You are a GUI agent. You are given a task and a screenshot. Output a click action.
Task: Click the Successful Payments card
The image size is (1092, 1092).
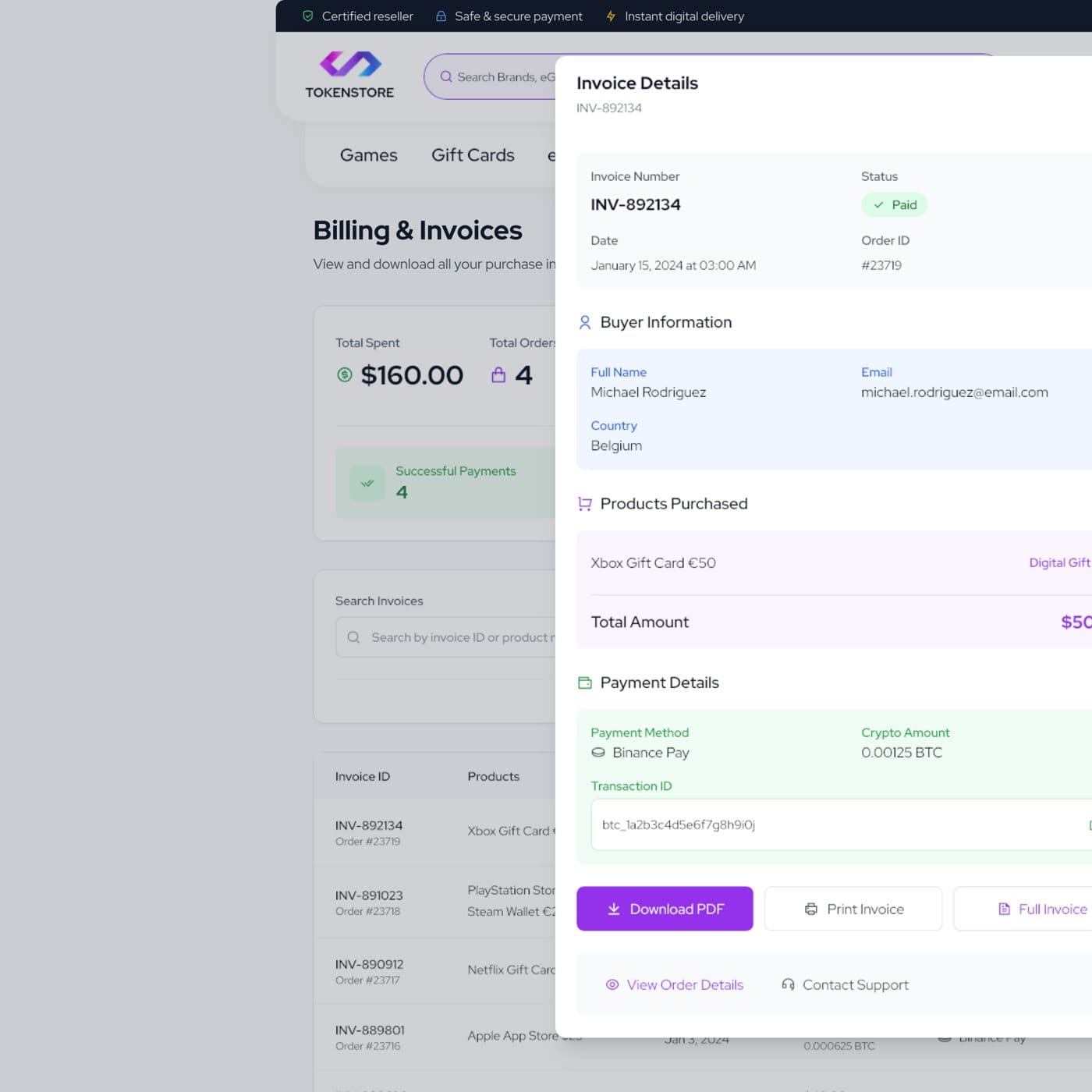pos(445,483)
